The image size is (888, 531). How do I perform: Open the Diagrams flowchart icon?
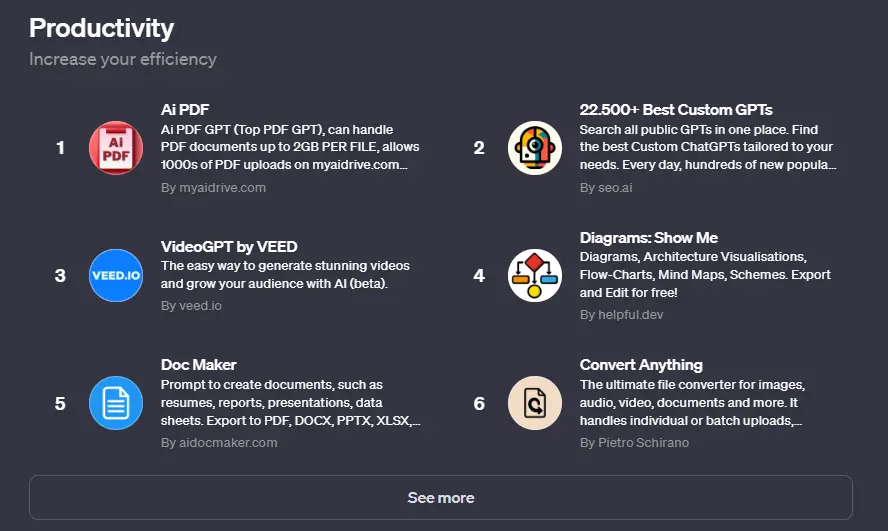click(x=535, y=275)
